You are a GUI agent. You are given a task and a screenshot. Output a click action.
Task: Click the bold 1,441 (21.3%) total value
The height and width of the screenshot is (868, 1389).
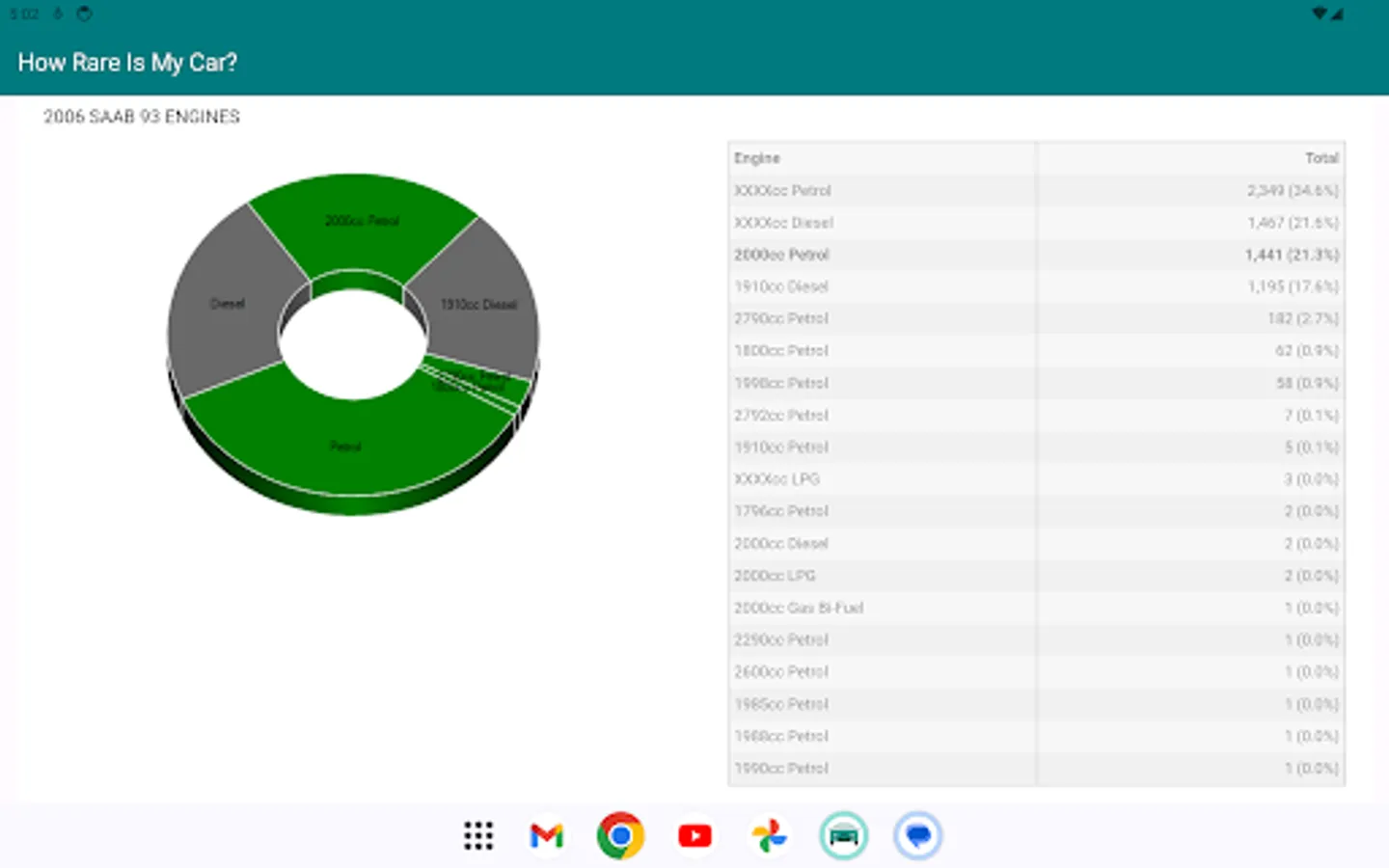coord(1292,255)
